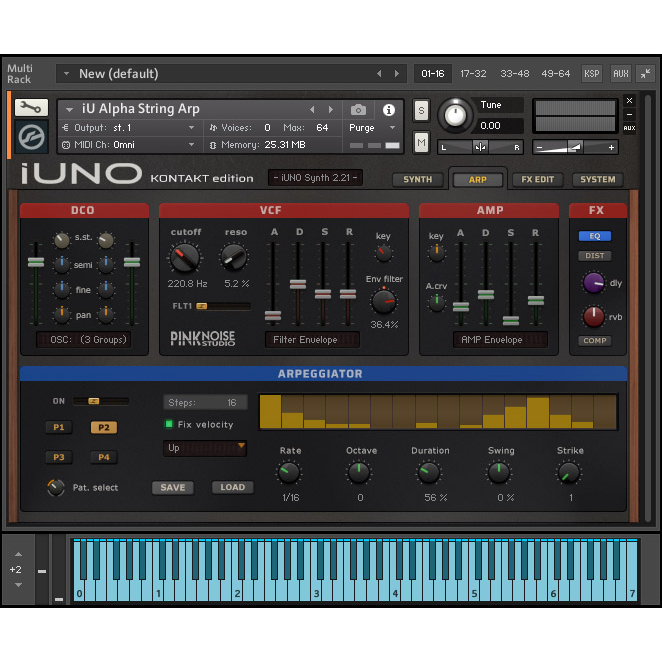Screen dimensions: 662x662
Task: Switch to the ARP tab
Action: pos(478,179)
